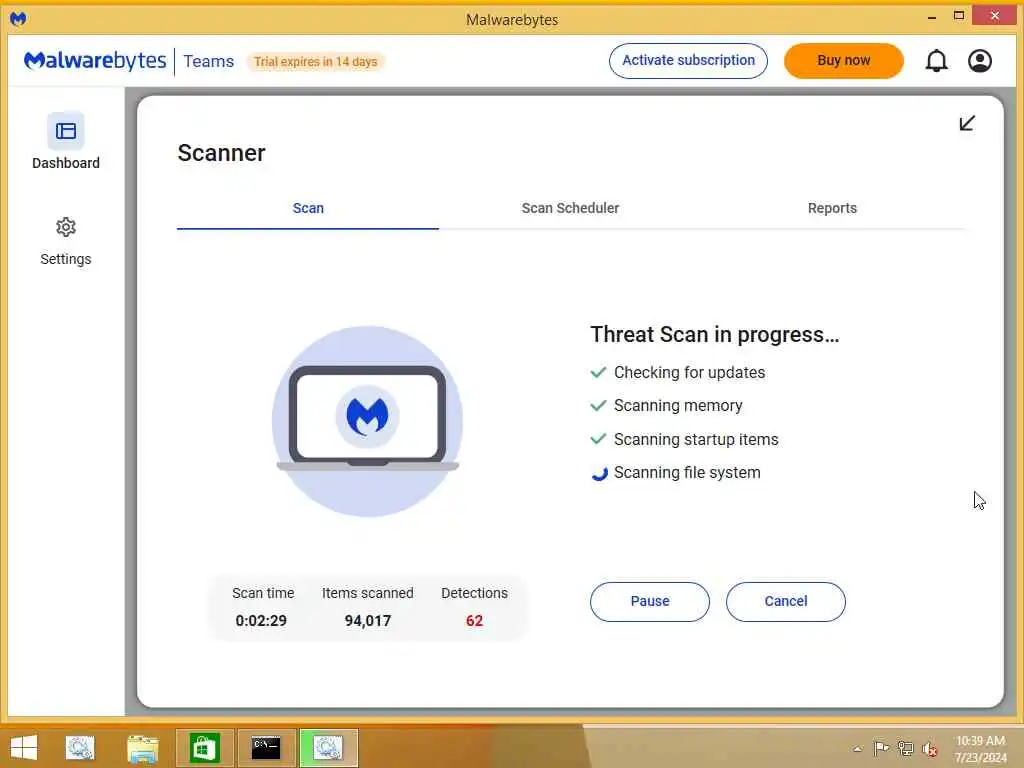Cancel the threat scan
The height and width of the screenshot is (768, 1024).
pos(786,601)
